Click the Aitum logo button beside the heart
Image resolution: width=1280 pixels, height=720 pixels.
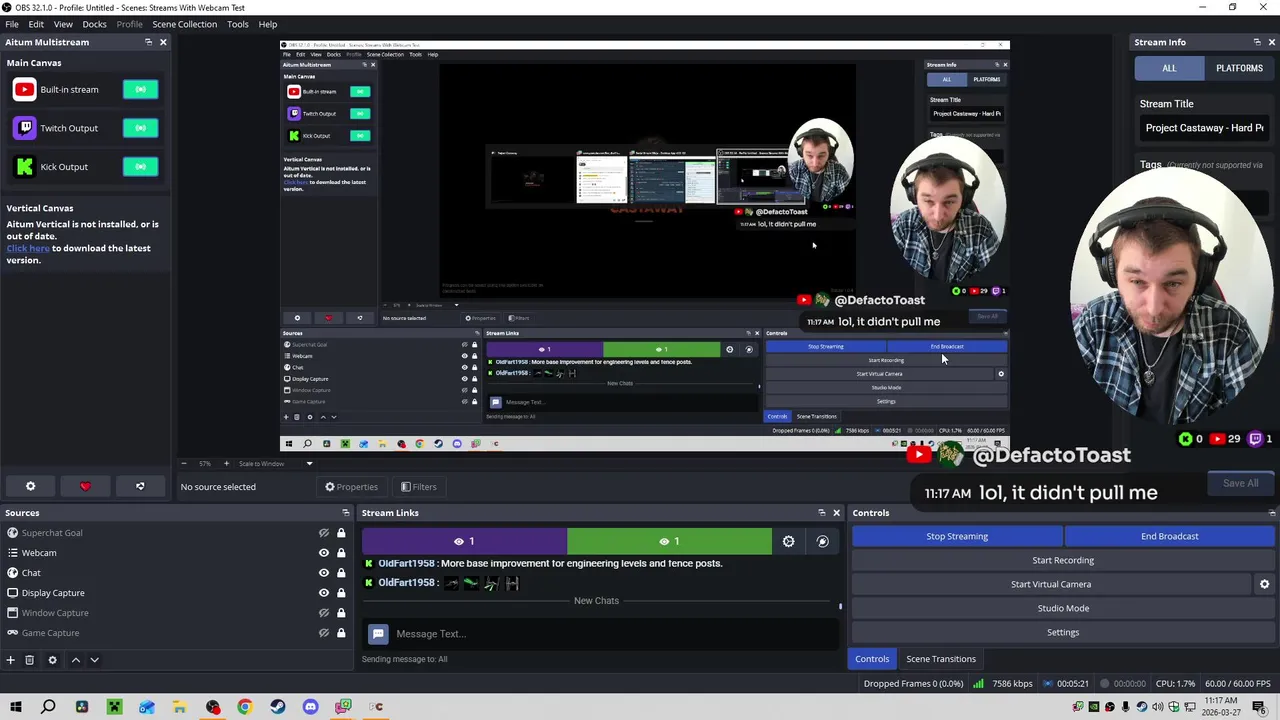(140, 486)
